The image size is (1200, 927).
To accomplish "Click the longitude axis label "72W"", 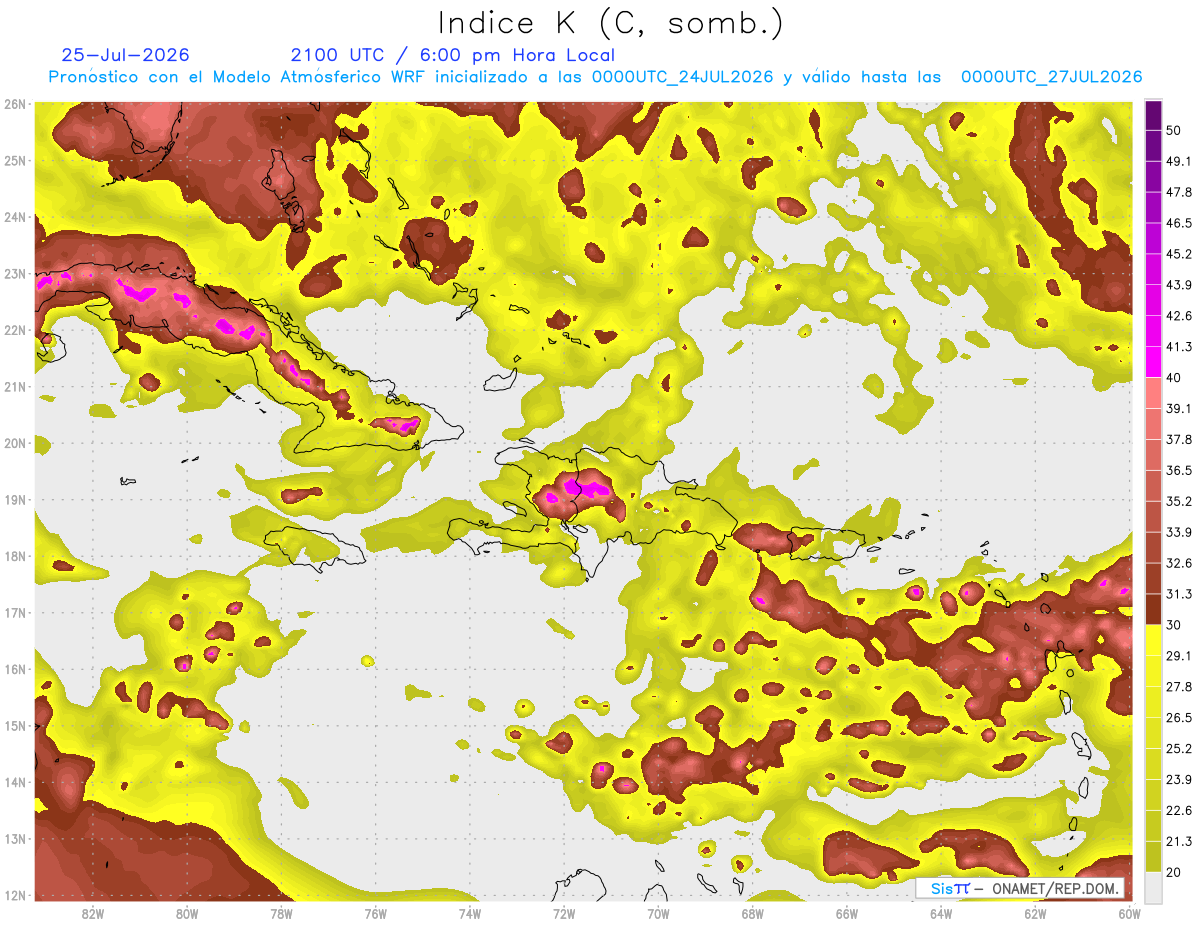I will coord(564,913).
